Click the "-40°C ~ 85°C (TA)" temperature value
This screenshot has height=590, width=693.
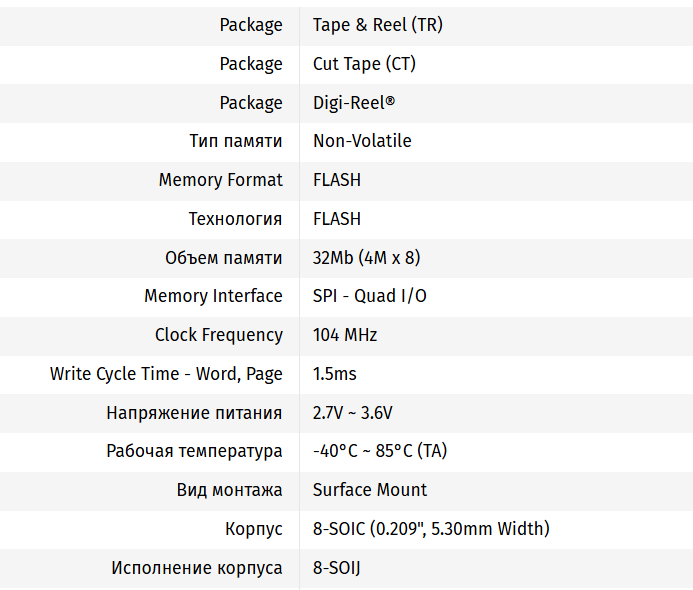(380, 451)
